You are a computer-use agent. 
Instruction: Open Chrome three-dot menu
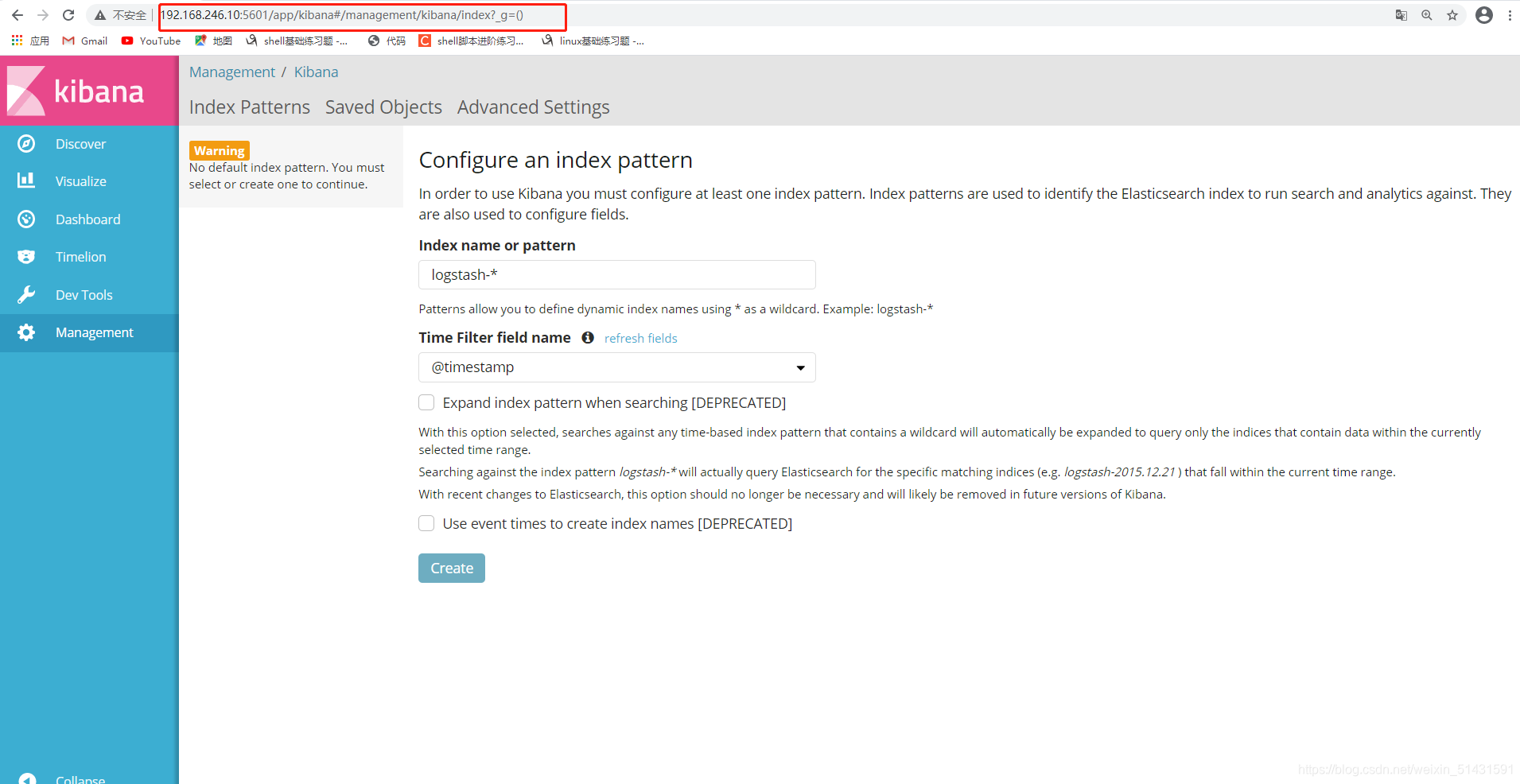tap(1510, 15)
